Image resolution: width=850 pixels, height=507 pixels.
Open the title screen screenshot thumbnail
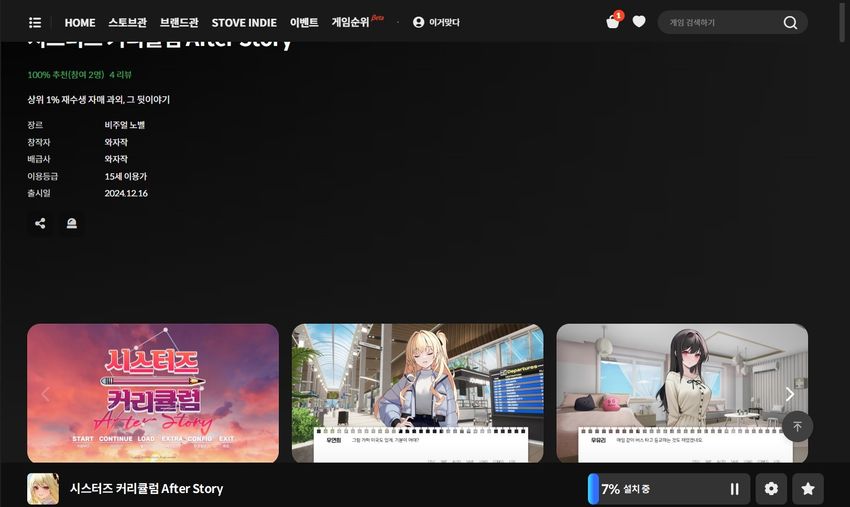(153, 393)
